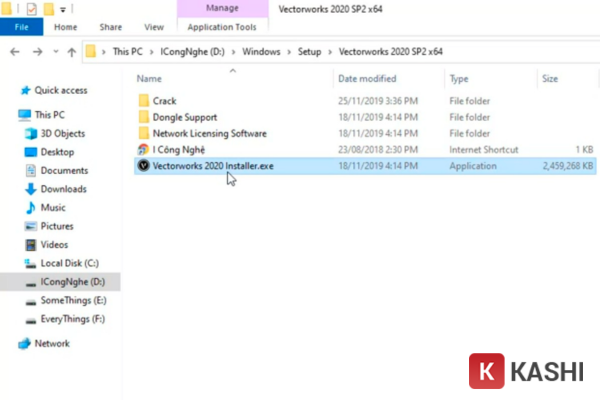Screen dimensions: 600x400
Task: Expand the chevron after Setup in breadcrumb
Action: click(x=330, y=52)
